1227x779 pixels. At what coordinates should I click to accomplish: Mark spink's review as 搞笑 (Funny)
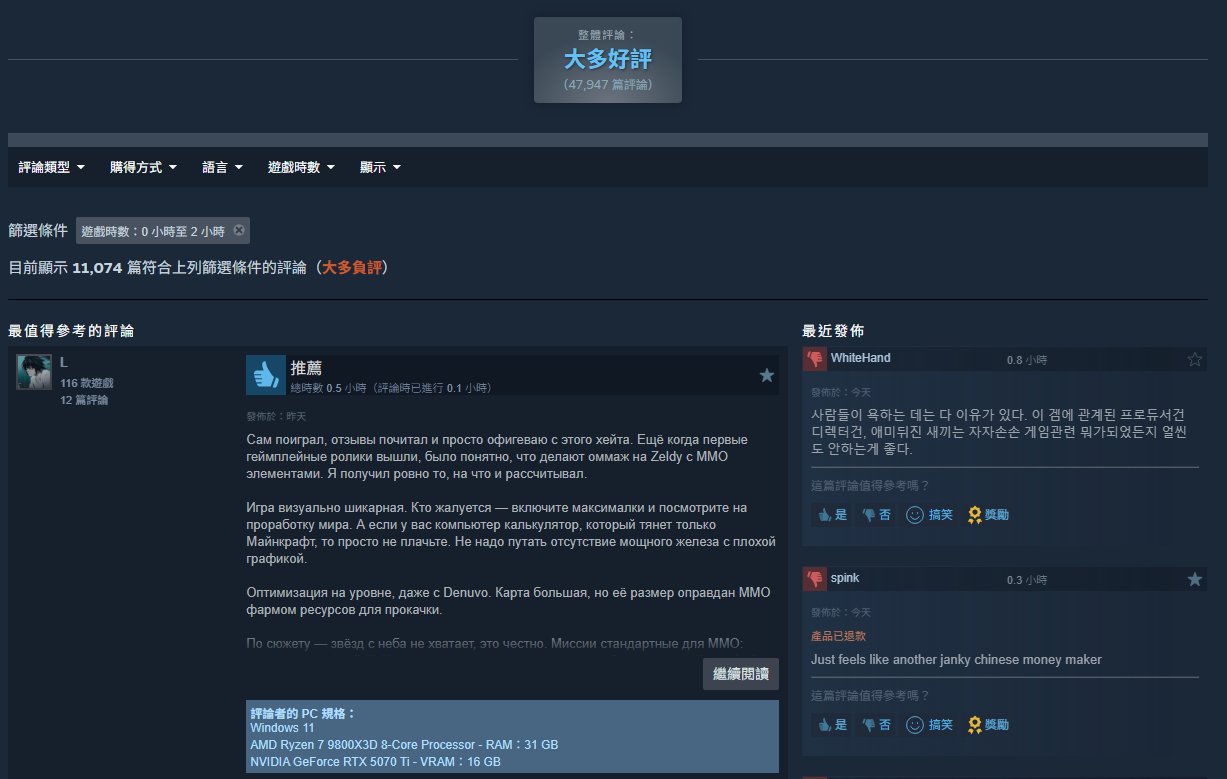929,724
